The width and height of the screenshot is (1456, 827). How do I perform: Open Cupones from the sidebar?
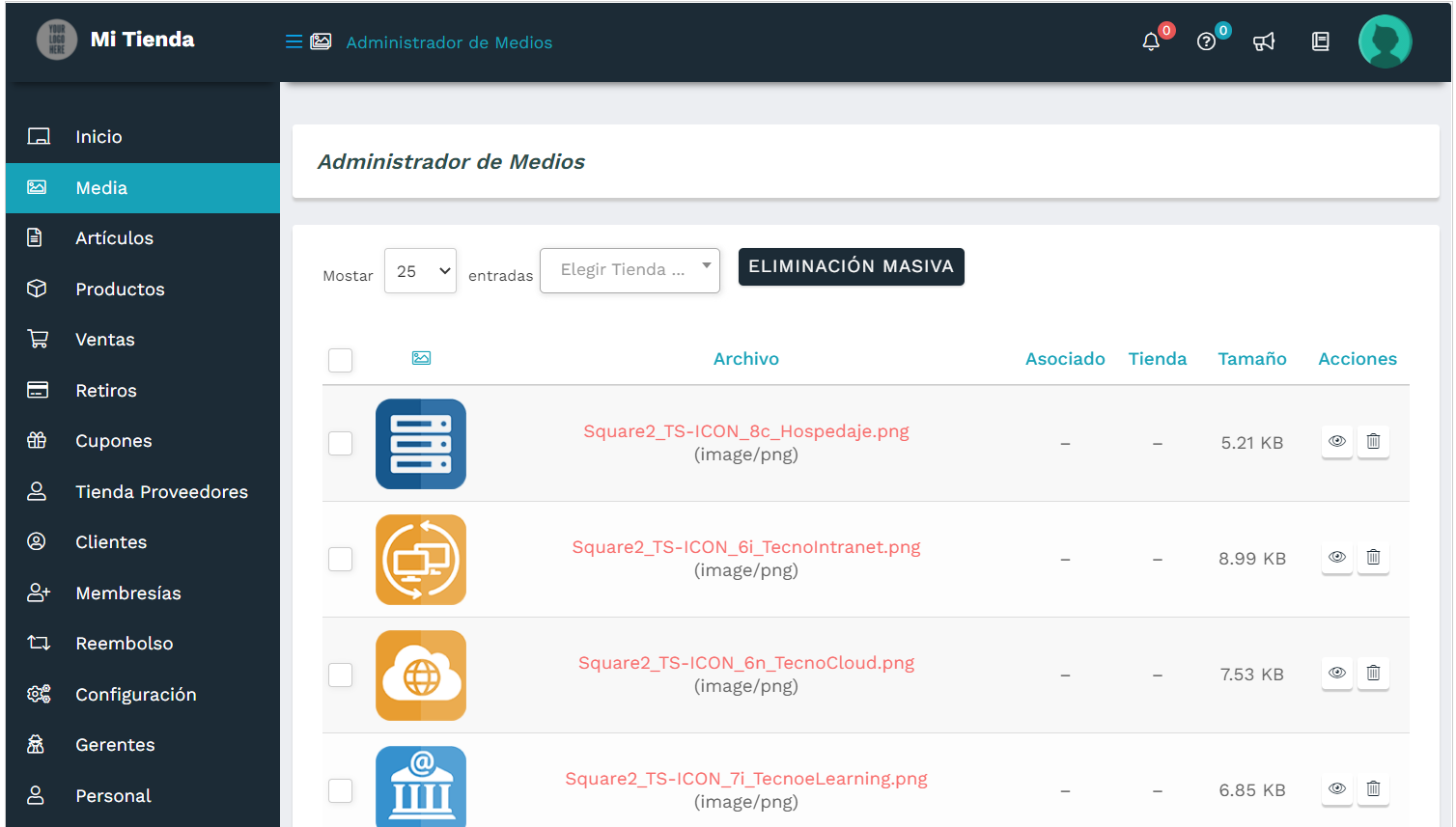[113, 440]
